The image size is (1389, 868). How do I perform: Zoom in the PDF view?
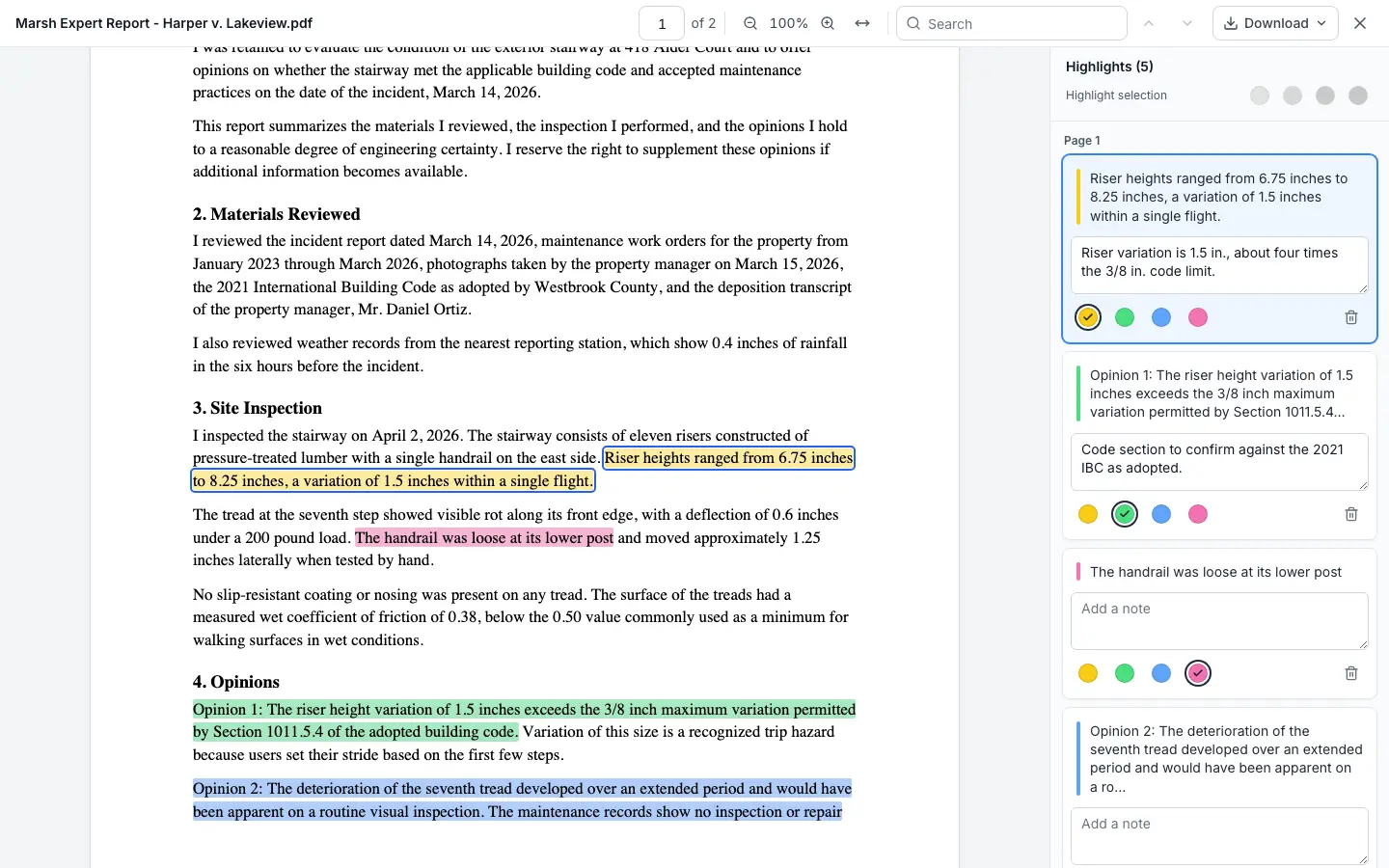click(828, 23)
